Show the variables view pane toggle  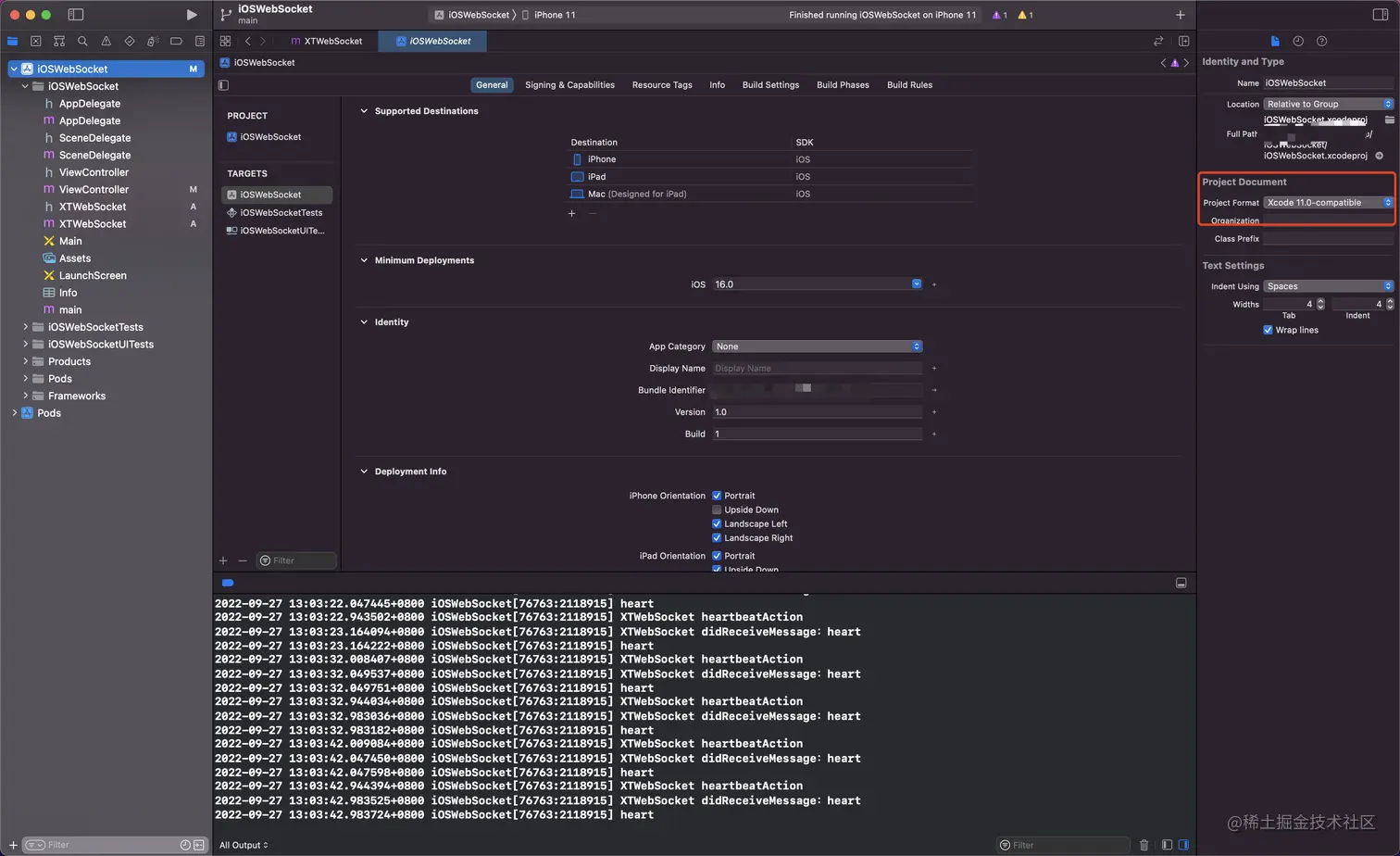pyautogui.click(x=1167, y=845)
